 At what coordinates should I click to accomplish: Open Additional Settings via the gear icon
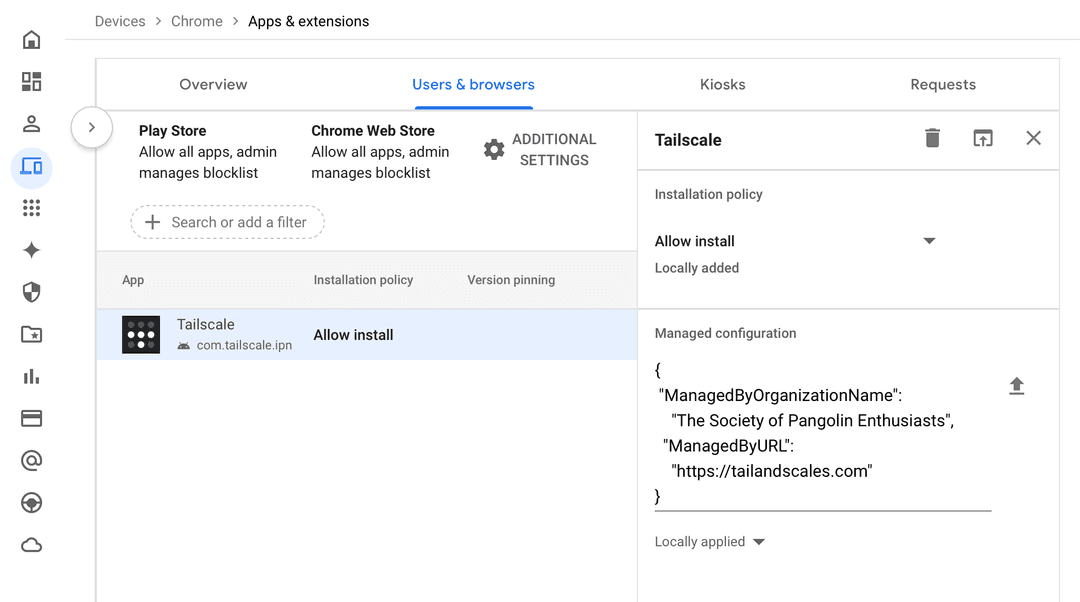tap(494, 149)
